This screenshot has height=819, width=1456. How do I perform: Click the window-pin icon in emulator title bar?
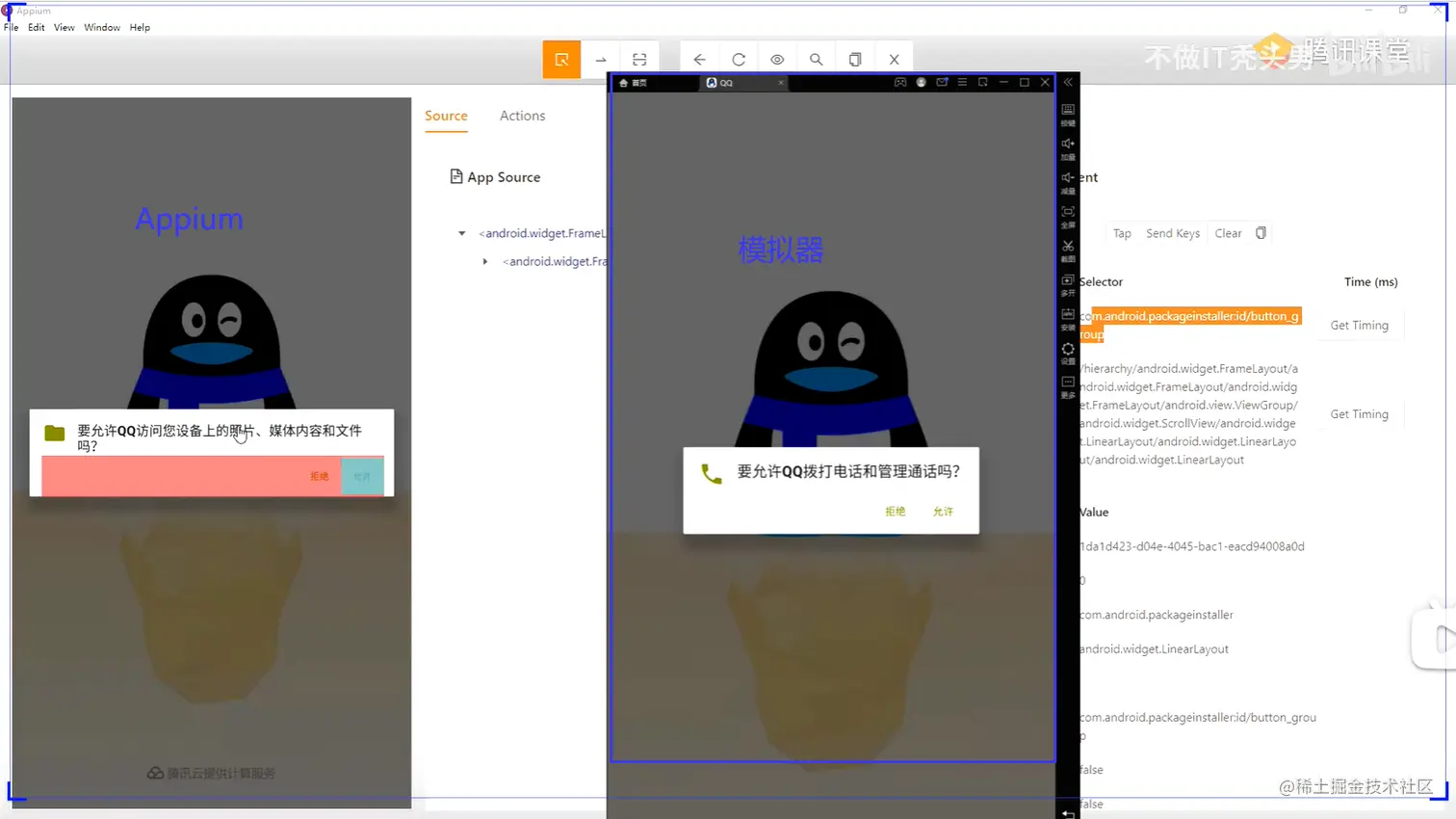(983, 83)
